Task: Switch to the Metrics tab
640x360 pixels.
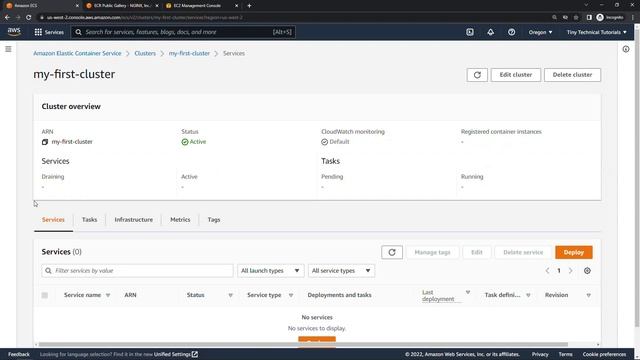Action: (180, 220)
